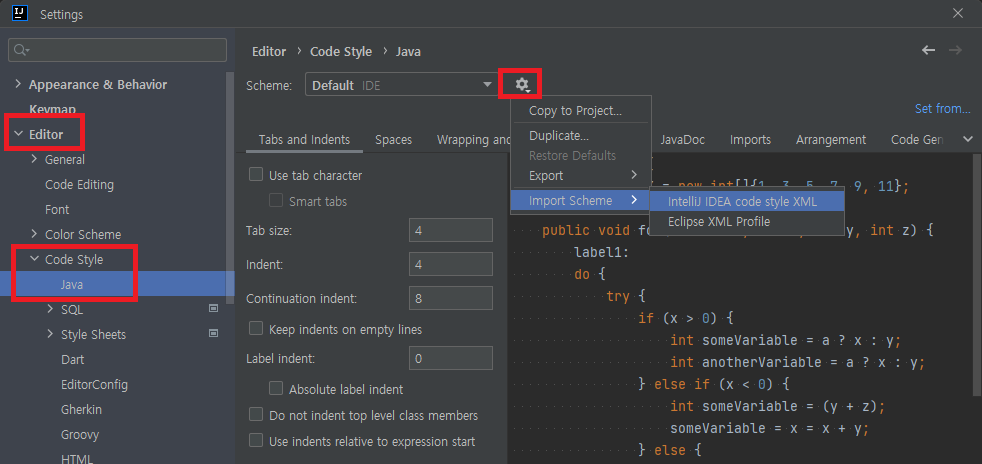This screenshot has width=982, height=464.
Task: Toggle the Smart tabs checkbox
Action: 276,200
